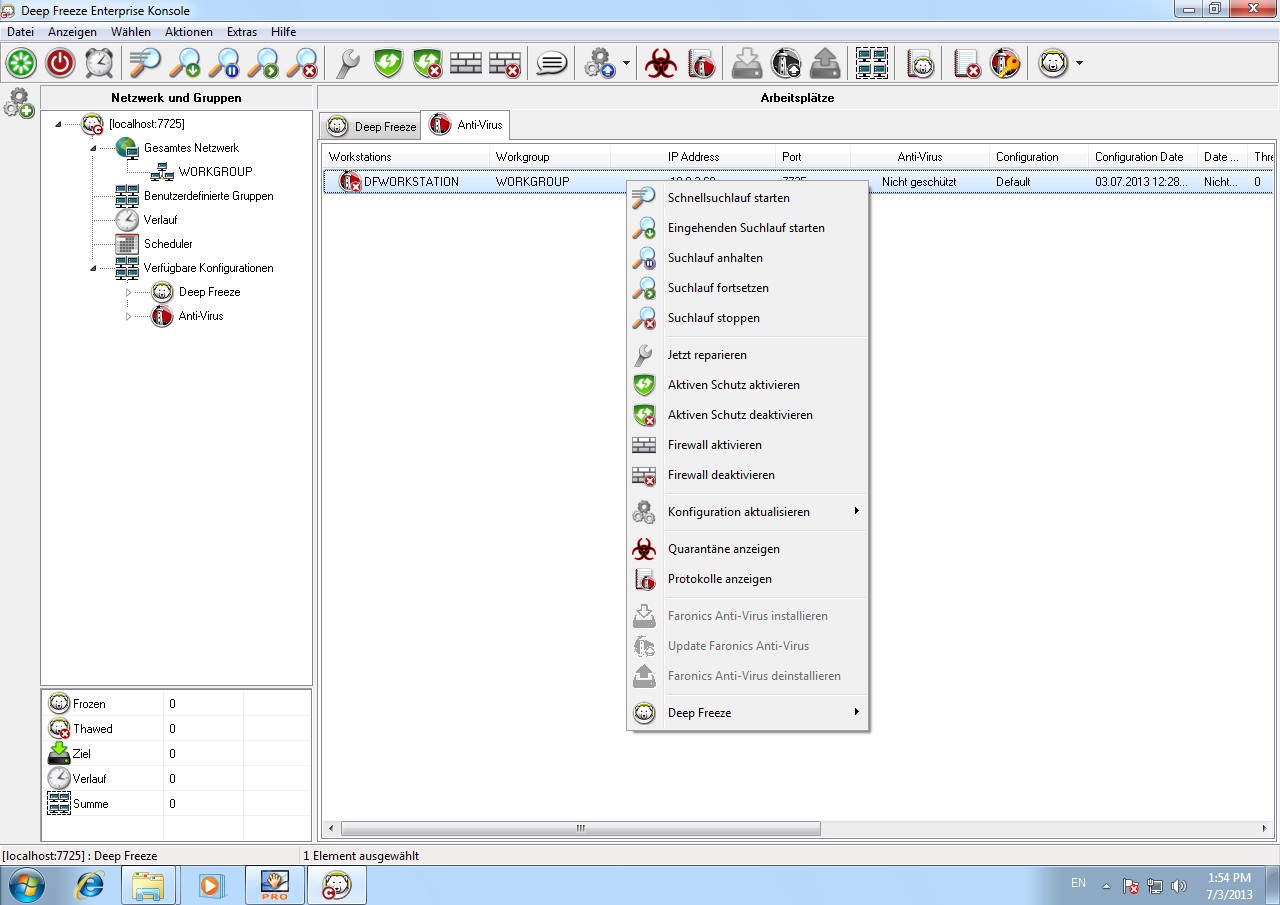Click the toolbar multiple computers grid icon

coord(872,64)
